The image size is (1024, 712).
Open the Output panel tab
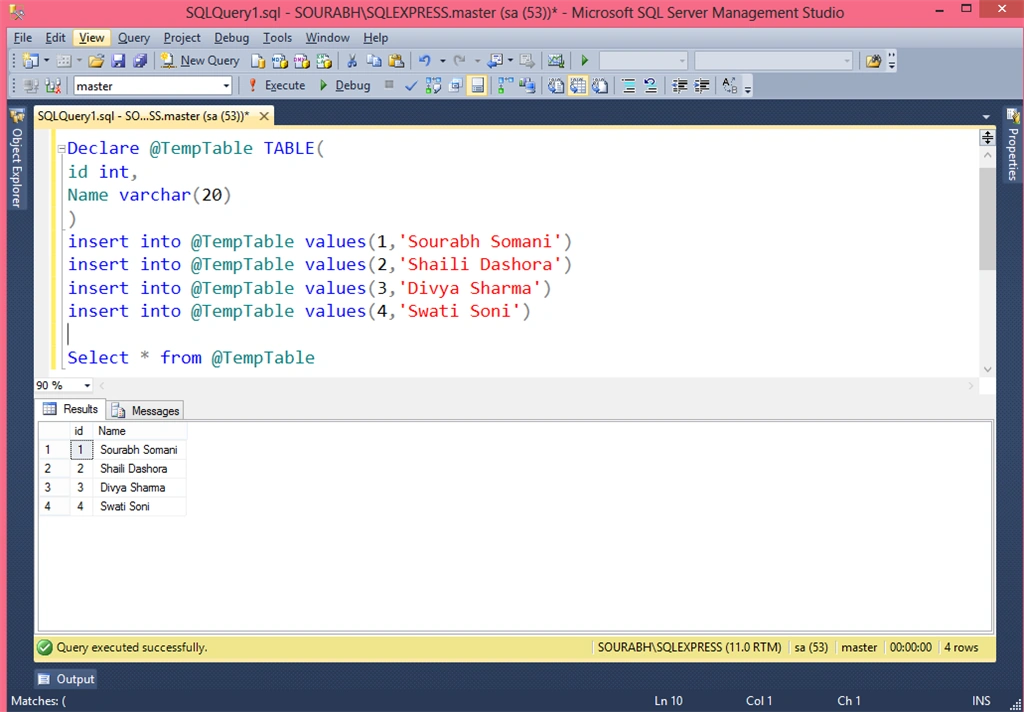pyautogui.click(x=66, y=679)
